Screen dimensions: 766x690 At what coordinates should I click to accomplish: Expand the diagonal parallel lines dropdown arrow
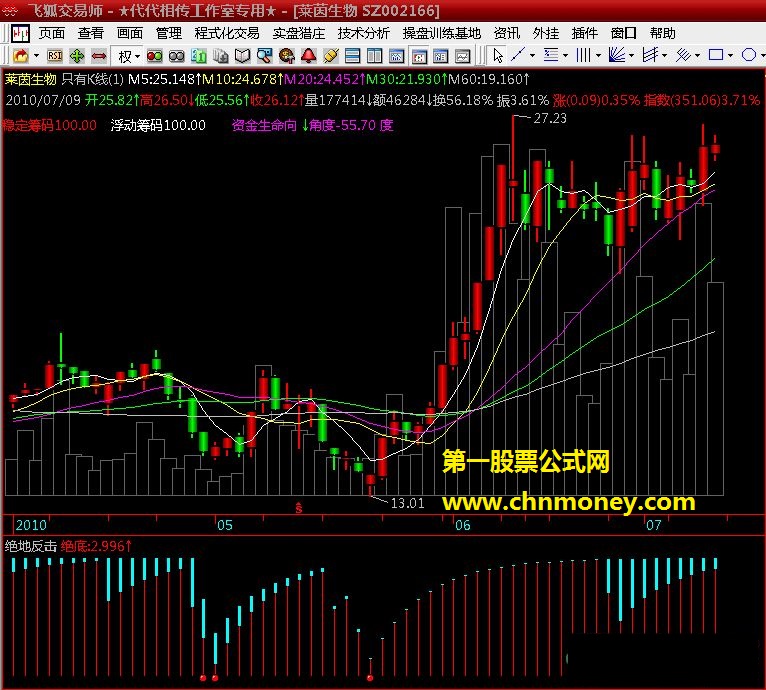click(x=697, y=56)
